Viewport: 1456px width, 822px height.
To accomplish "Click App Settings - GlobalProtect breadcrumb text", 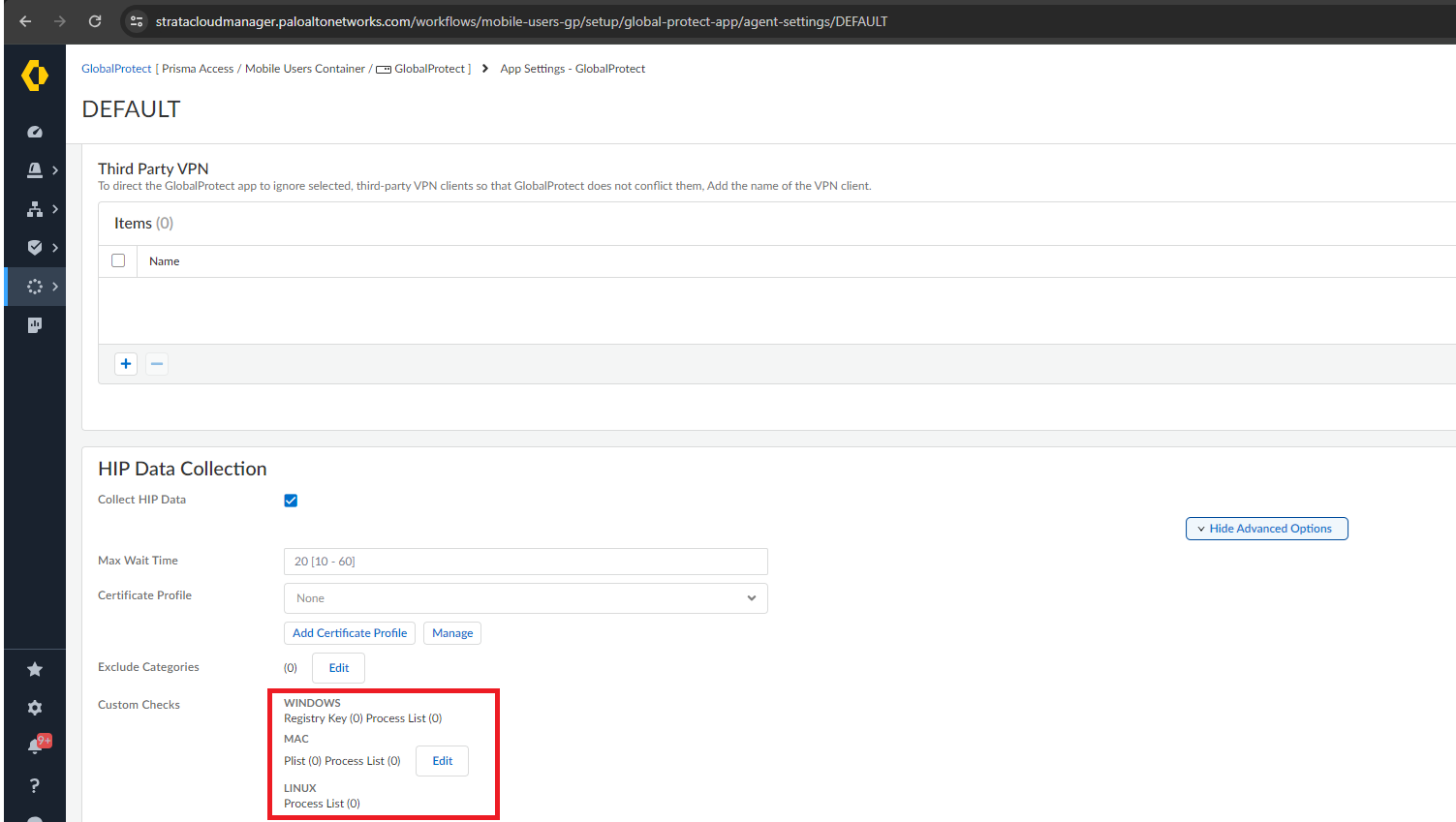I will (573, 69).
